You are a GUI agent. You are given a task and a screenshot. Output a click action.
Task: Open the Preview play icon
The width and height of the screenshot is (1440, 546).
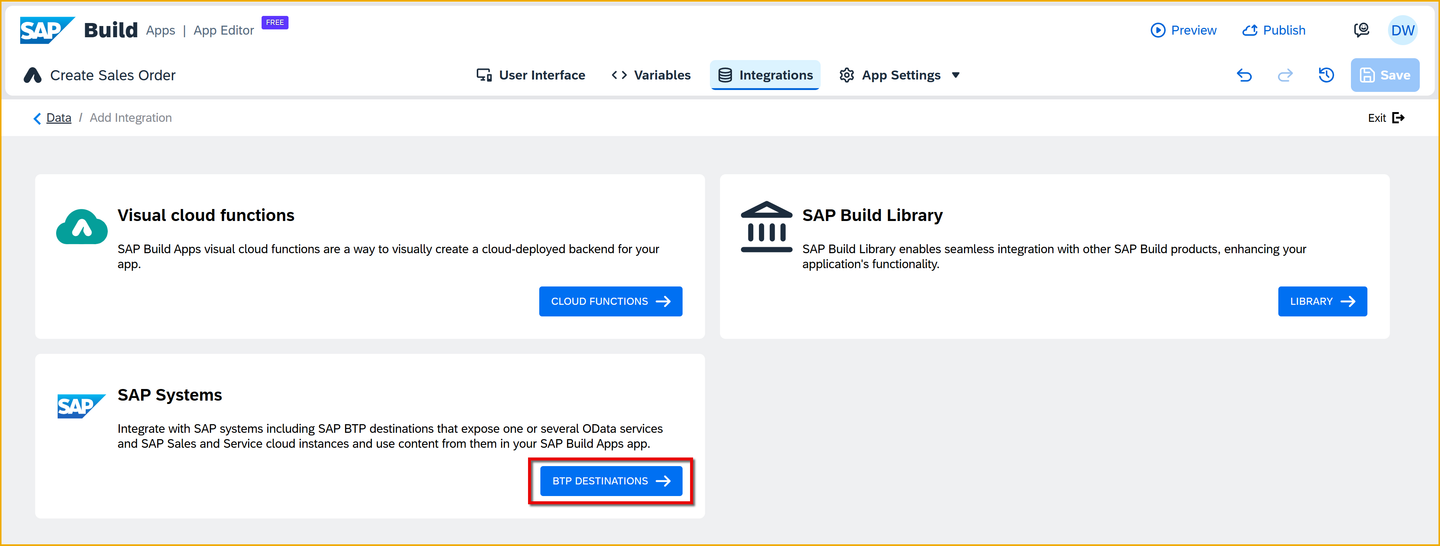(x=1158, y=30)
